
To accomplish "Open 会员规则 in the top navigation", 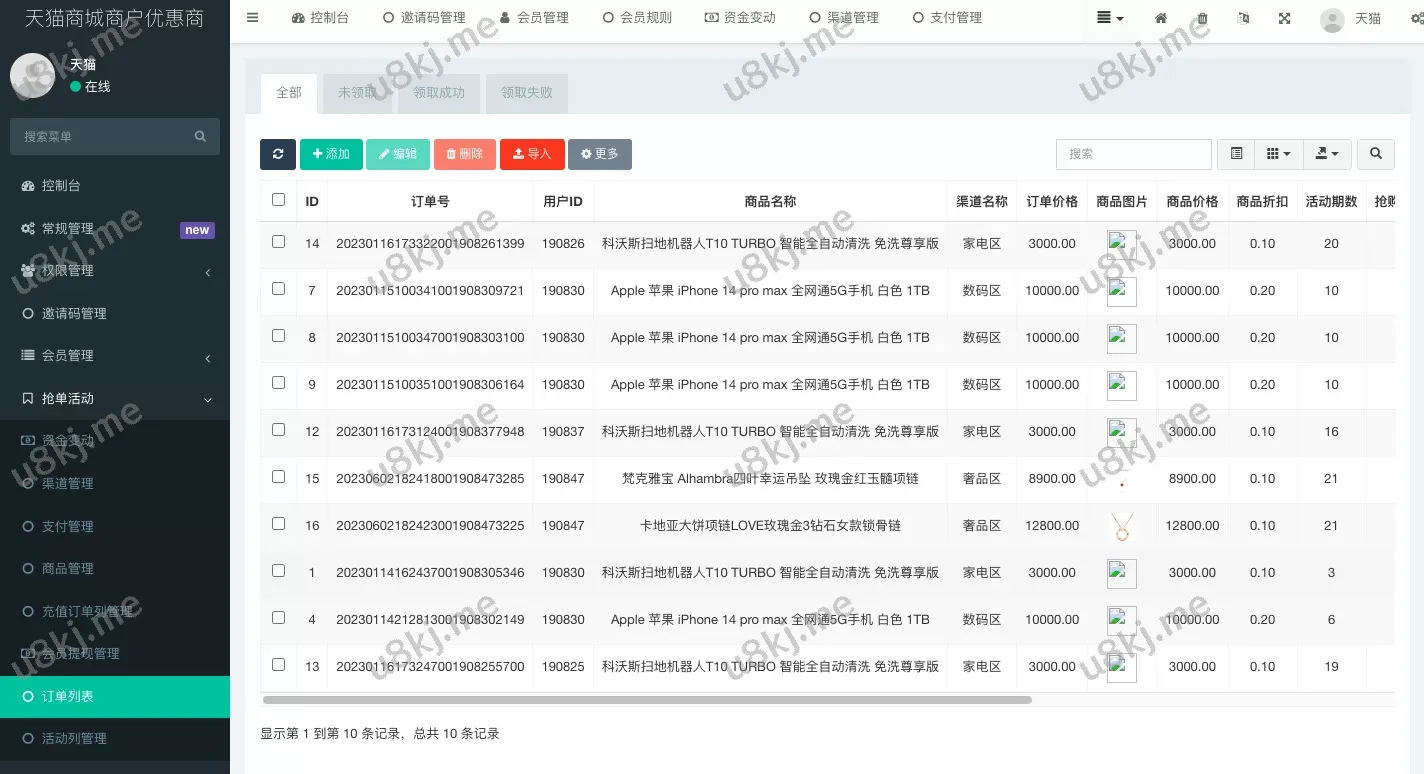I will coord(637,18).
